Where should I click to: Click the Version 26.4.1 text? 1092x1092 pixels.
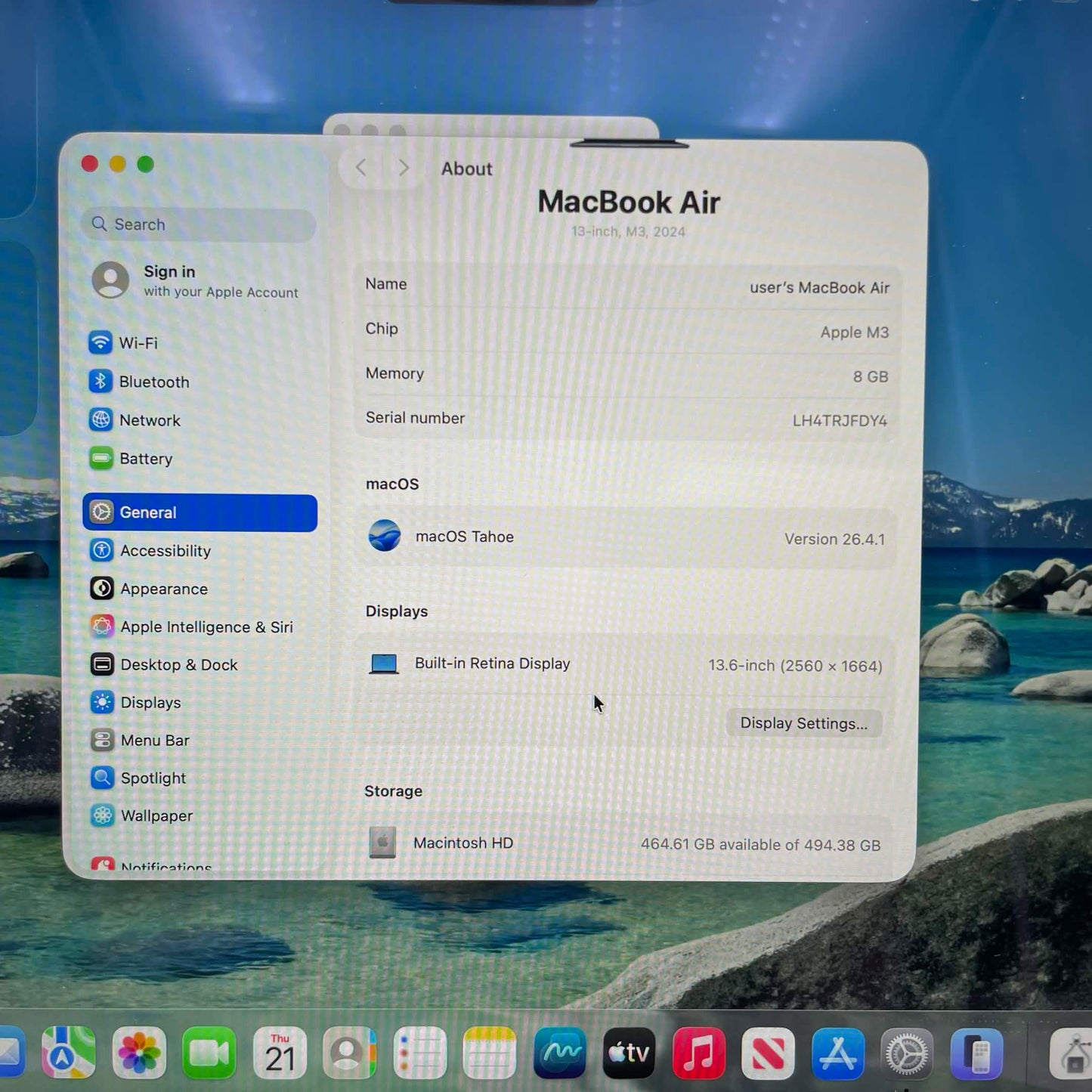[x=834, y=539]
